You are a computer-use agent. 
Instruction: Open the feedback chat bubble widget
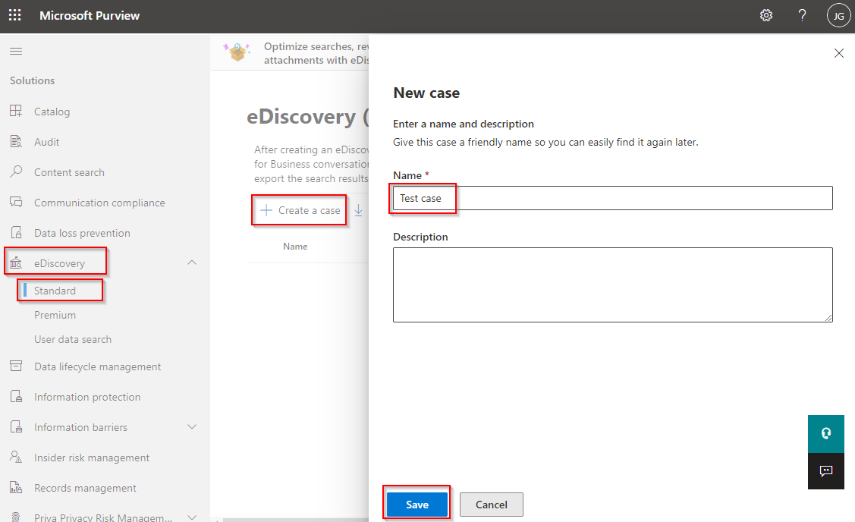pos(826,470)
